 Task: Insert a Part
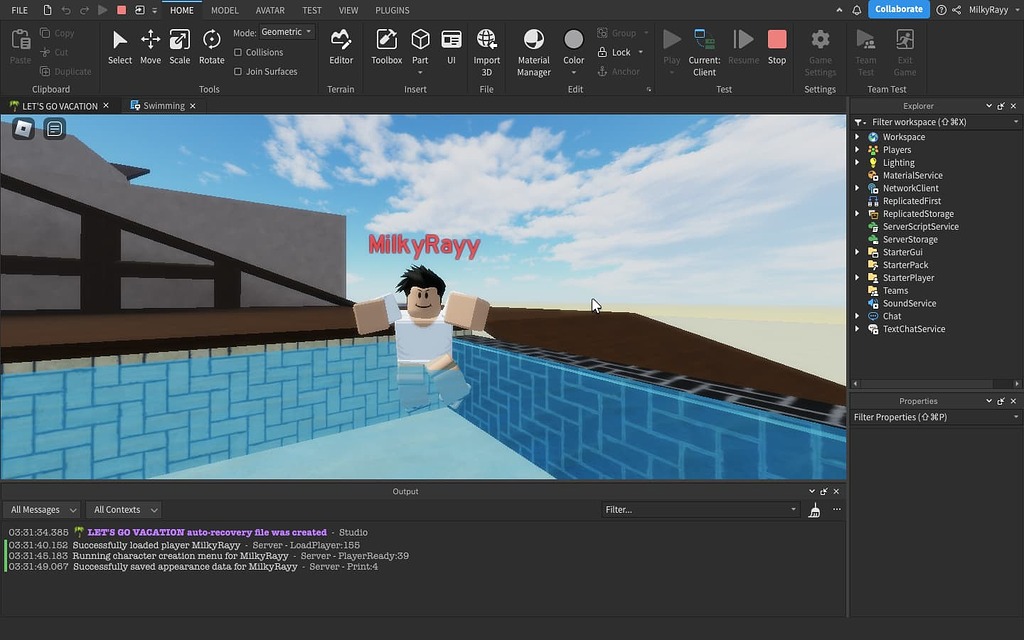pyautogui.click(x=419, y=45)
